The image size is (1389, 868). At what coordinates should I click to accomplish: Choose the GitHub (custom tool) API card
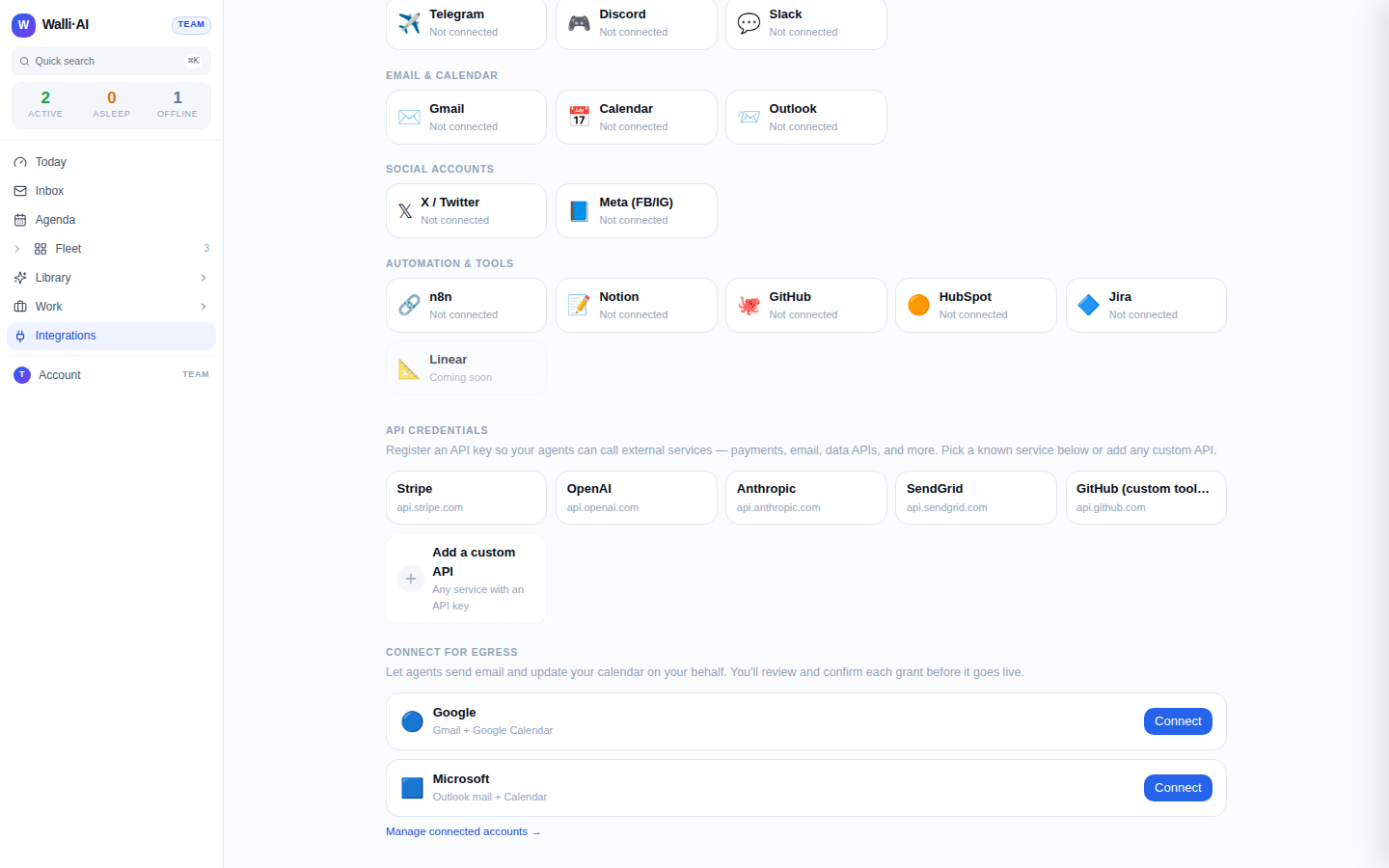[x=1146, y=498]
